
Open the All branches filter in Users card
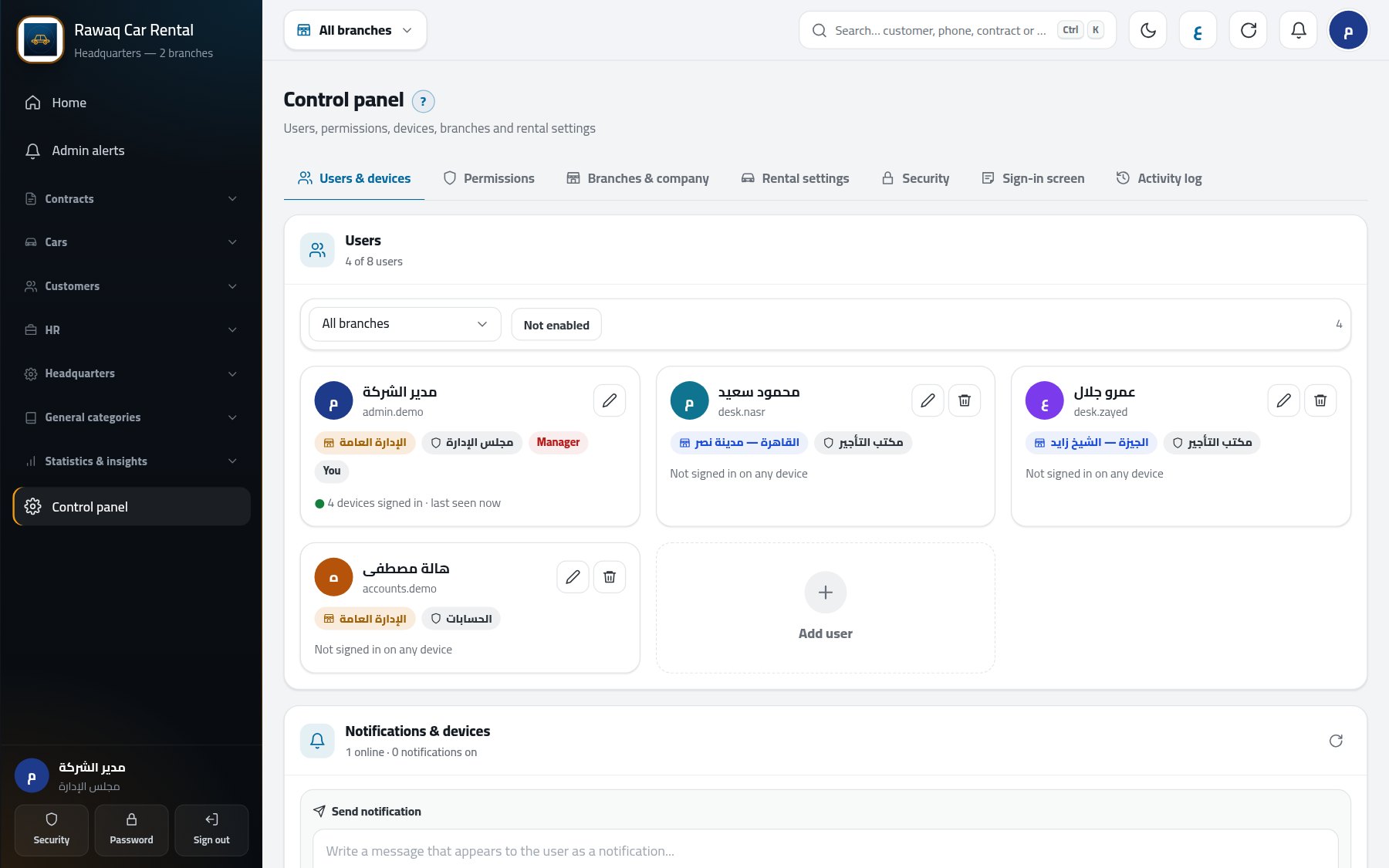(405, 324)
